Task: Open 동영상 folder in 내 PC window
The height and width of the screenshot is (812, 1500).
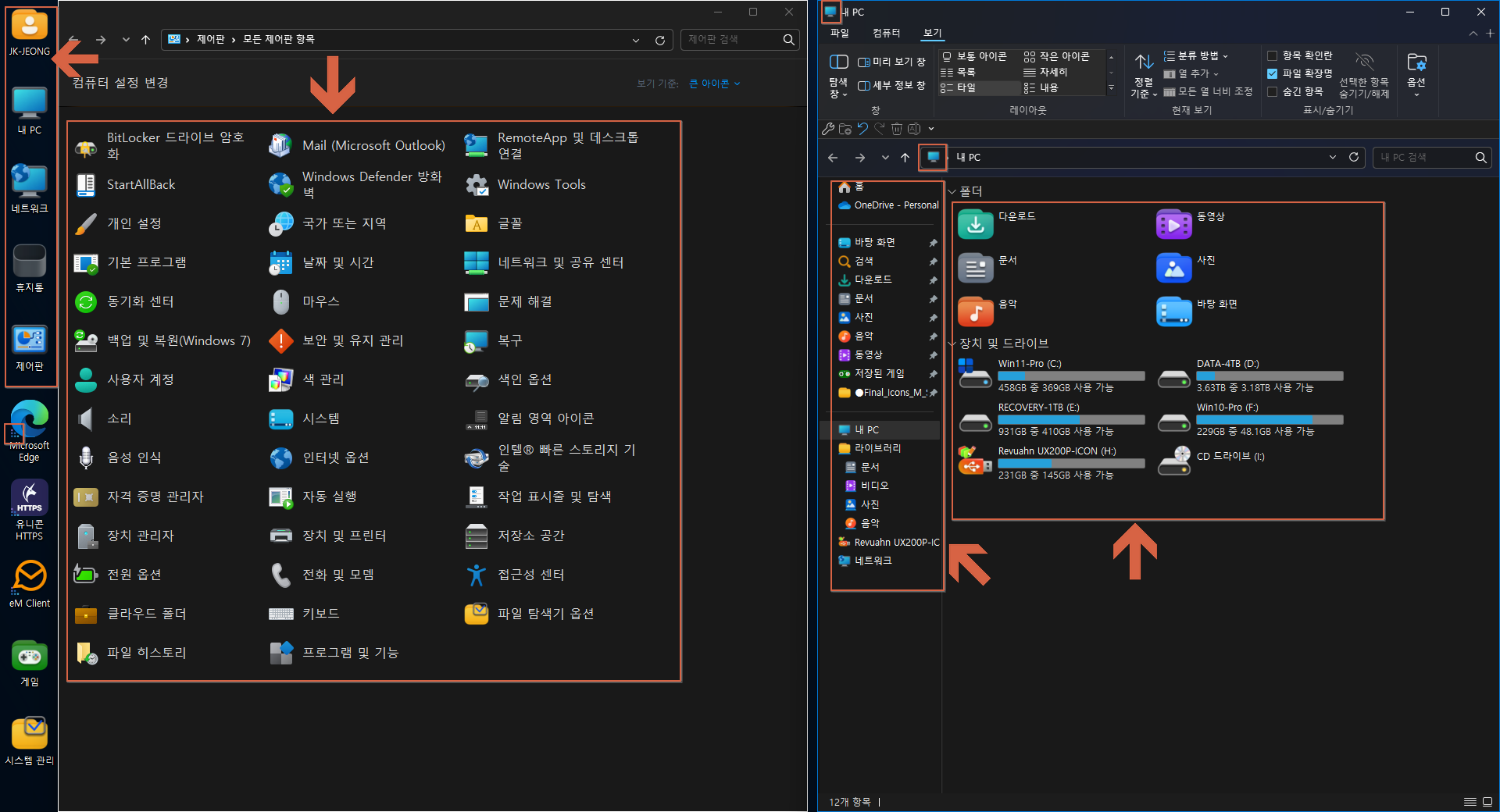Action: click(1191, 223)
